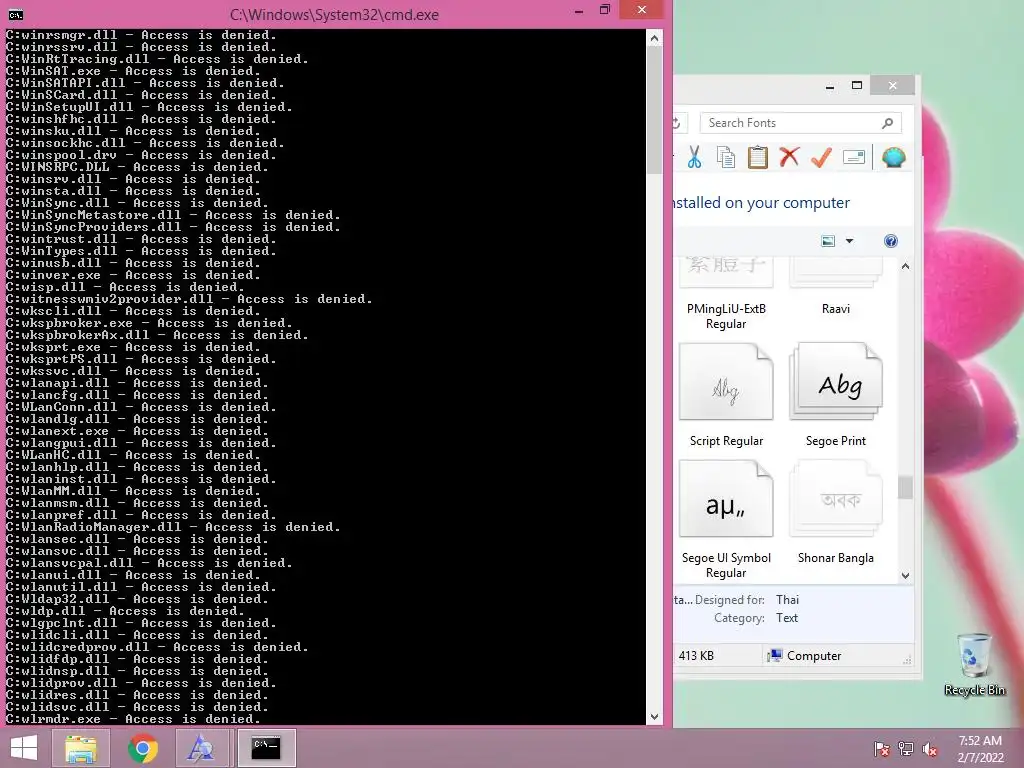This screenshot has height=768, width=1024.
Task: Click the red X Delete icon in Fonts toolbar
Action: coord(789,157)
